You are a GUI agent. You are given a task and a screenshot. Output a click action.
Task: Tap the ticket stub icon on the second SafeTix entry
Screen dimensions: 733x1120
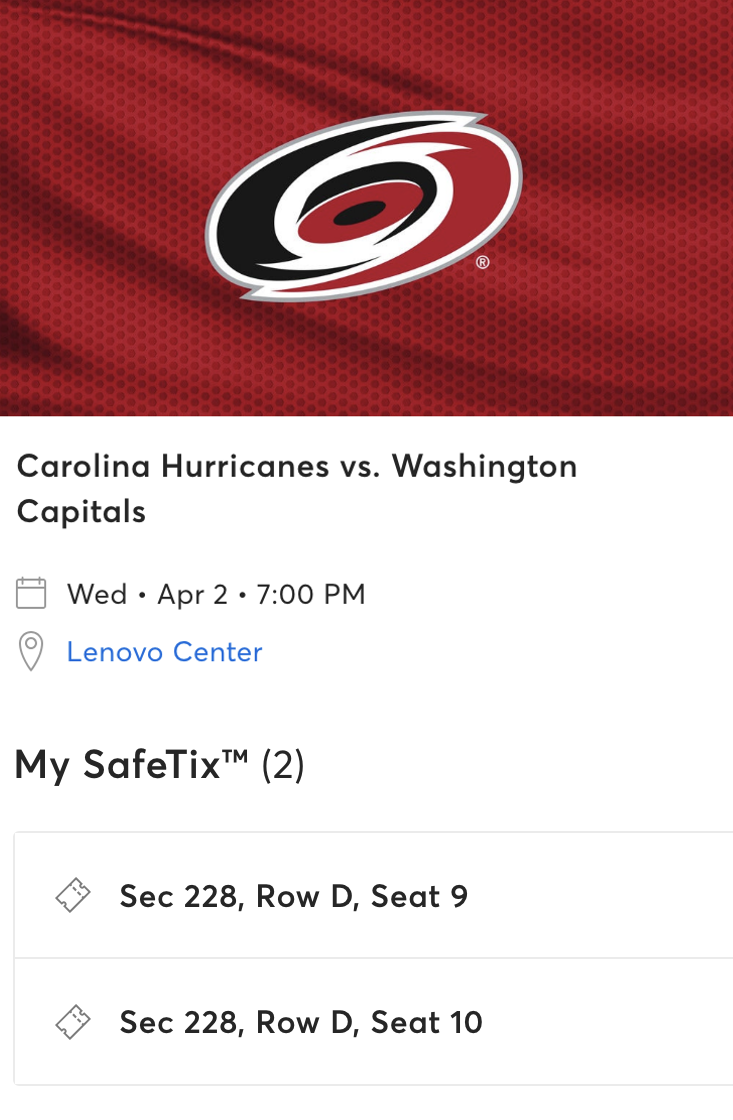tap(71, 1022)
